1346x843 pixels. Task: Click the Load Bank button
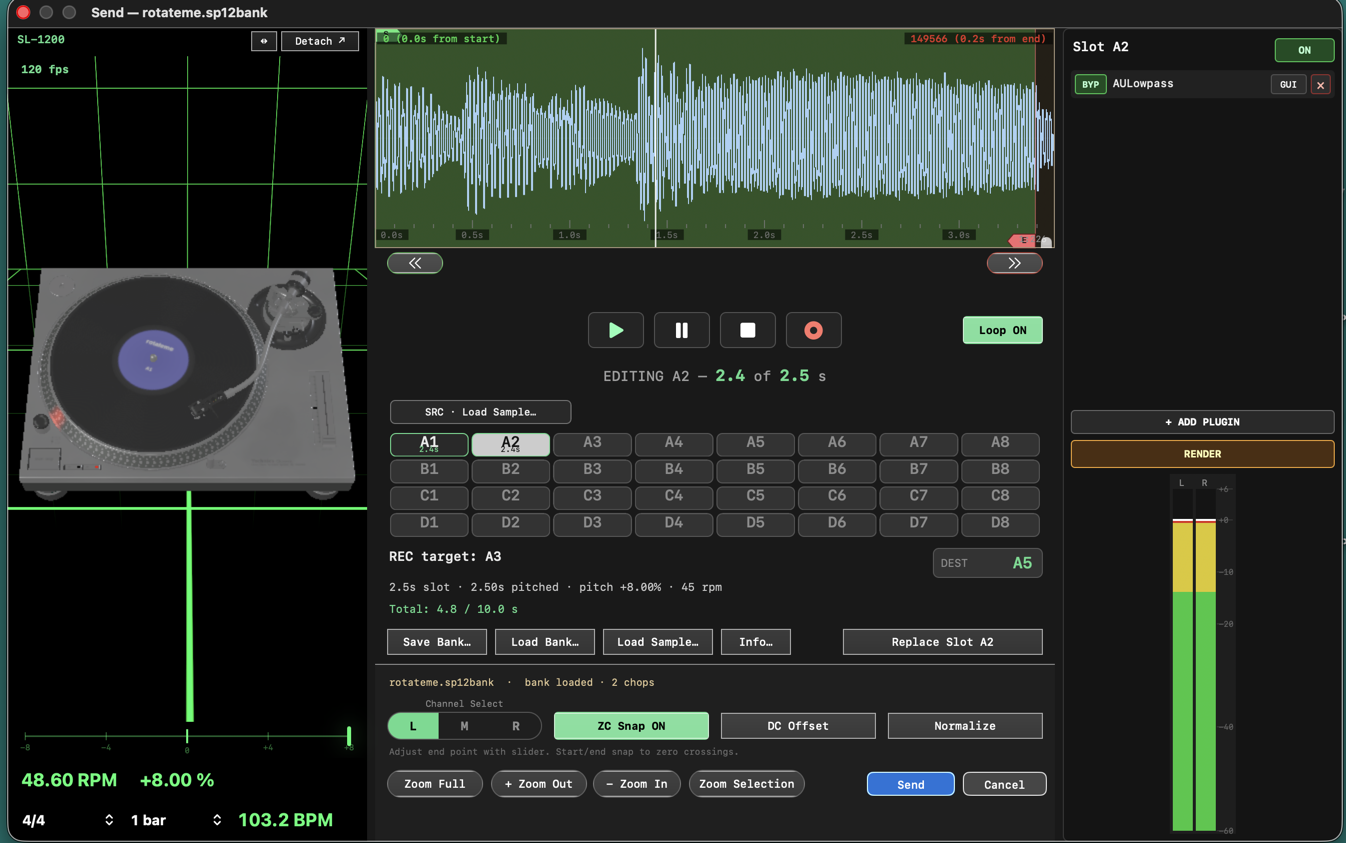(x=545, y=642)
